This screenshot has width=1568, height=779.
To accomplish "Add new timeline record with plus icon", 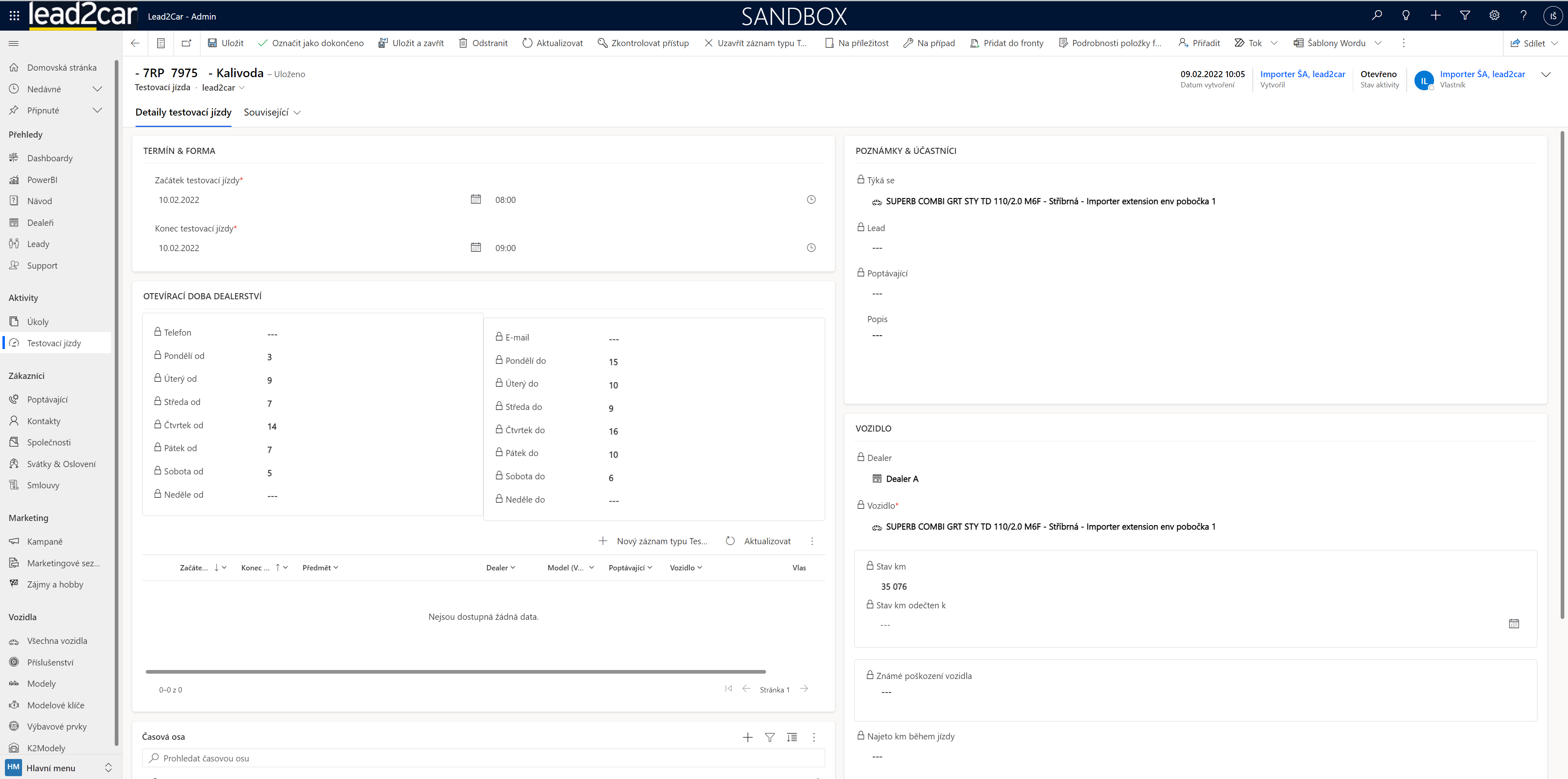I will tap(748, 738).
